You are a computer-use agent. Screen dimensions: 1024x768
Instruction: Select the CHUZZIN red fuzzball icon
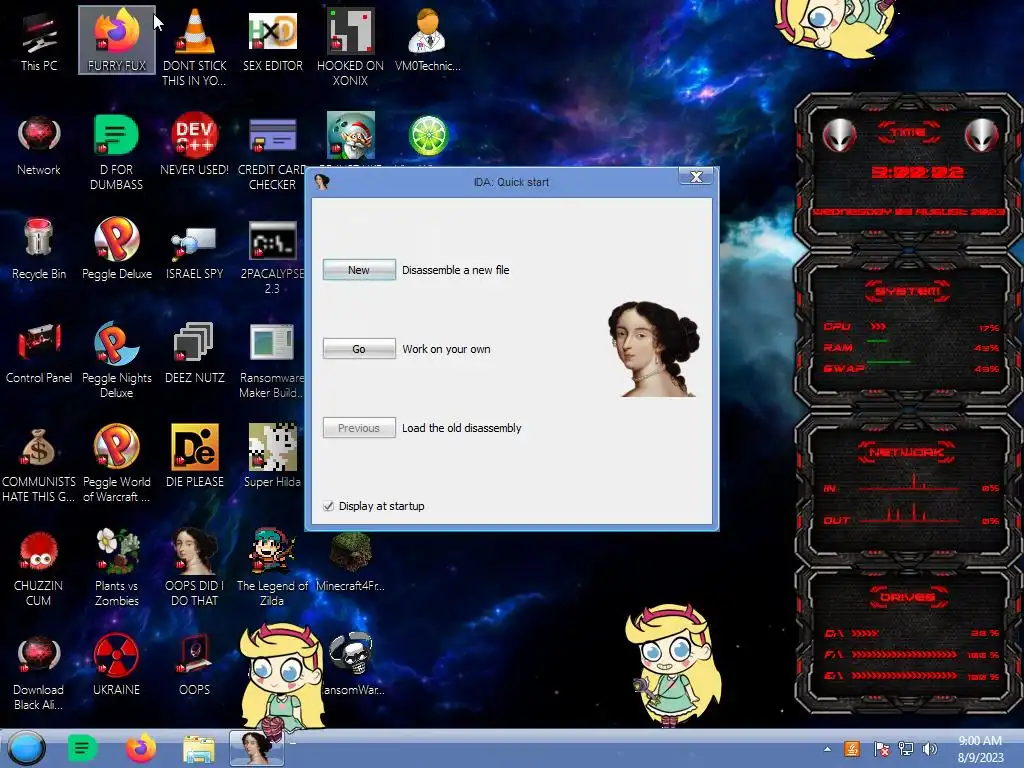click(39, 567)
